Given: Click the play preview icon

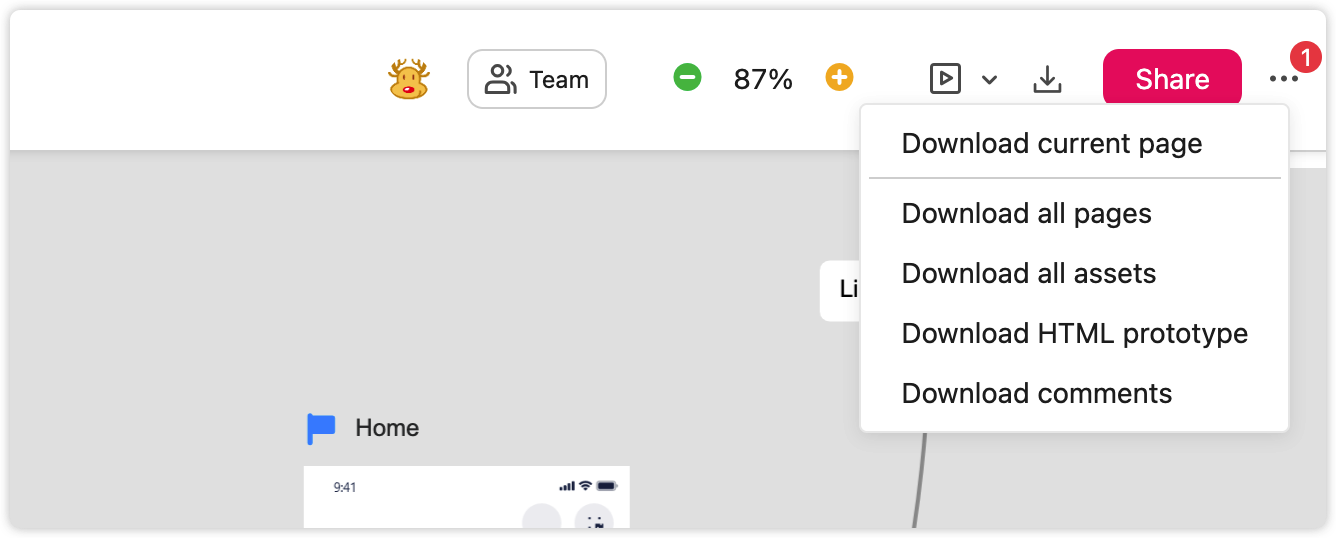Looking at the screenshot, I should 945,78.
